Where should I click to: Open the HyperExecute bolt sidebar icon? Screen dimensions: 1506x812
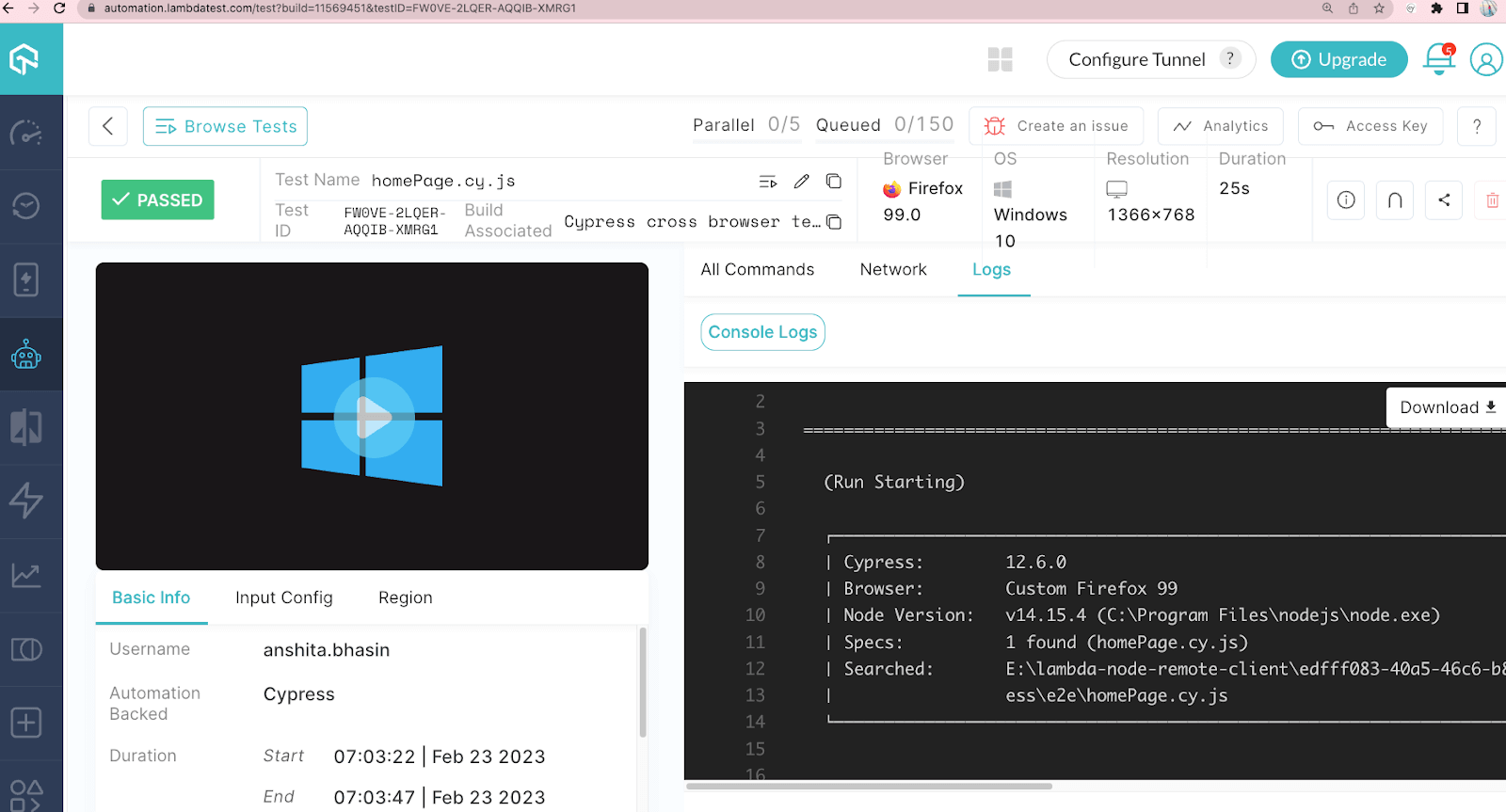pyautogui.click(x=26, y=501)
